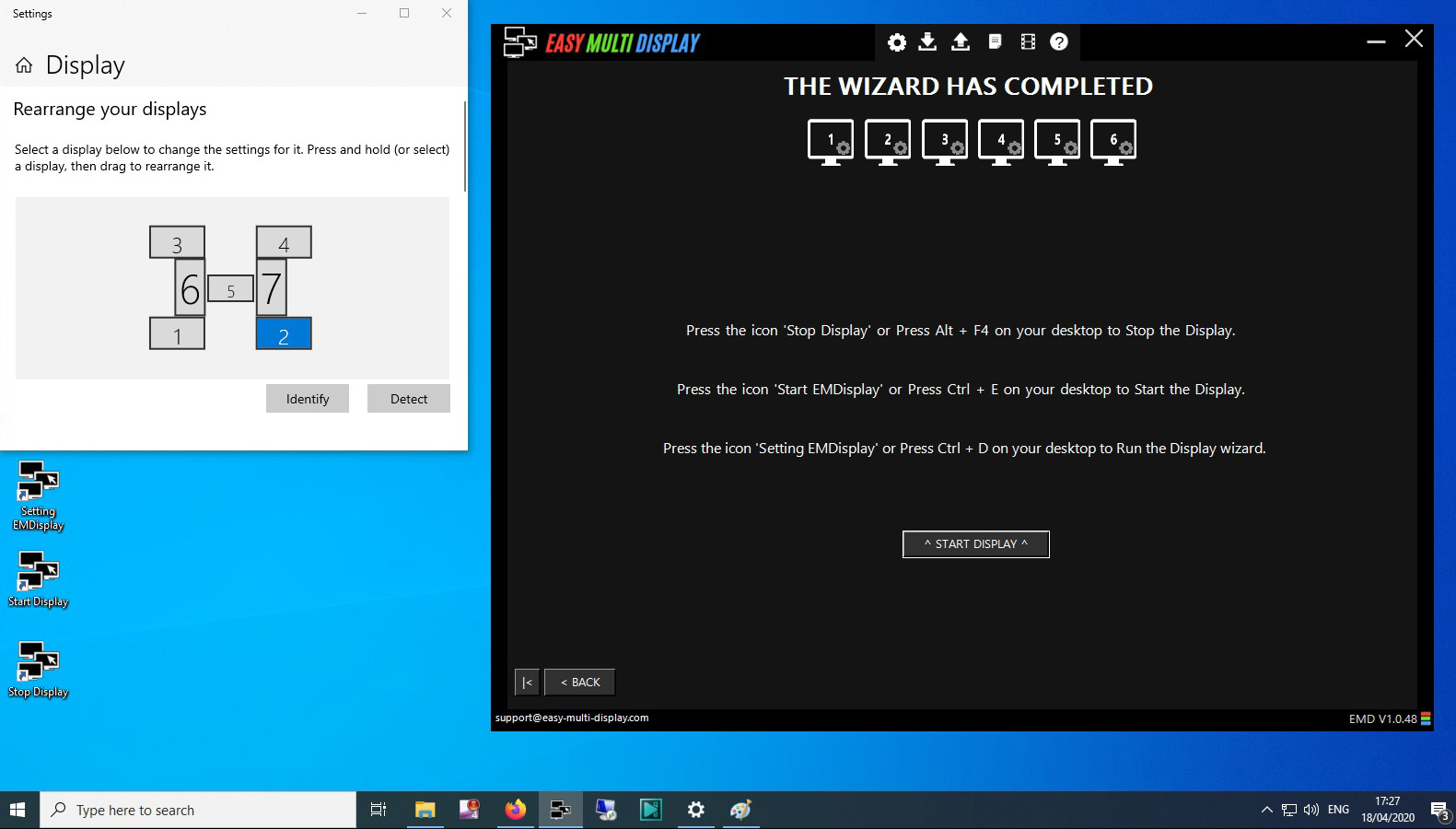Click Detect in Display settings

[409, 399]
